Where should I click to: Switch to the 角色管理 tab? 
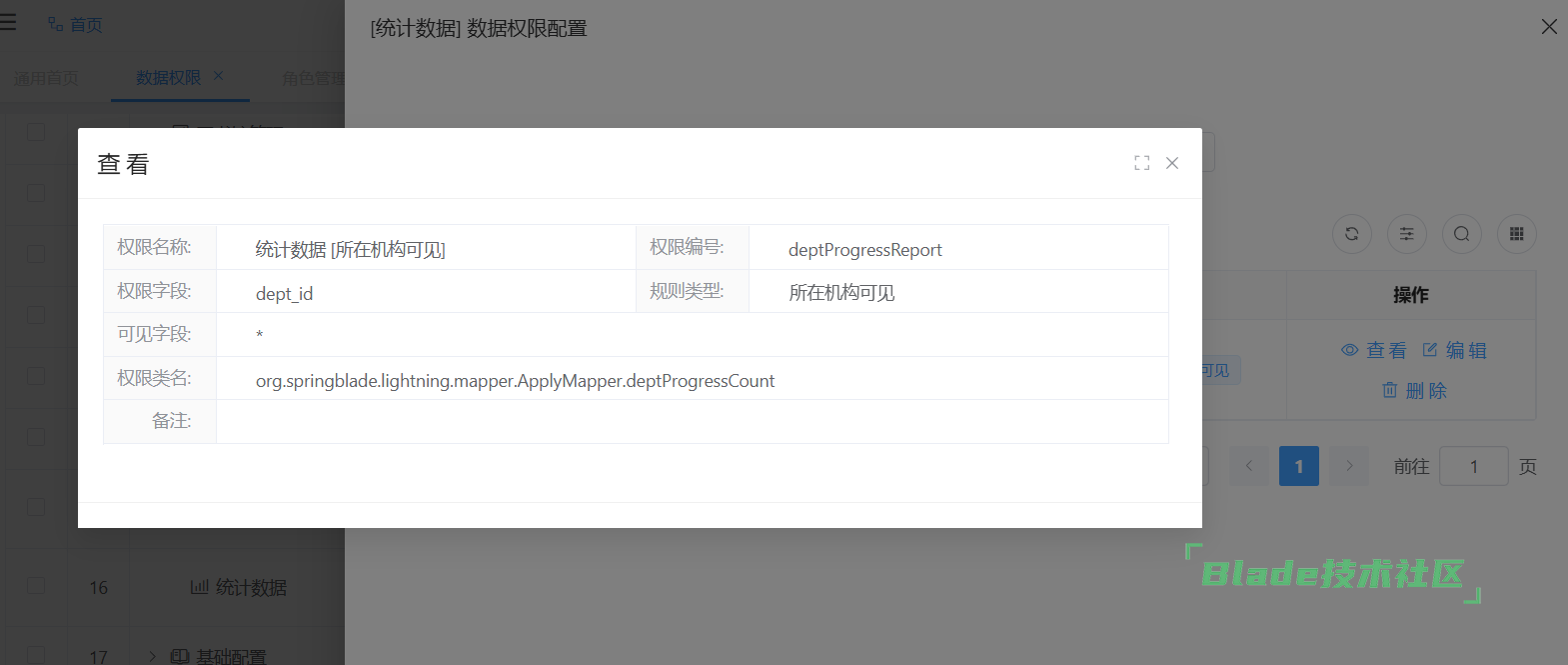(x=313, y=78)
